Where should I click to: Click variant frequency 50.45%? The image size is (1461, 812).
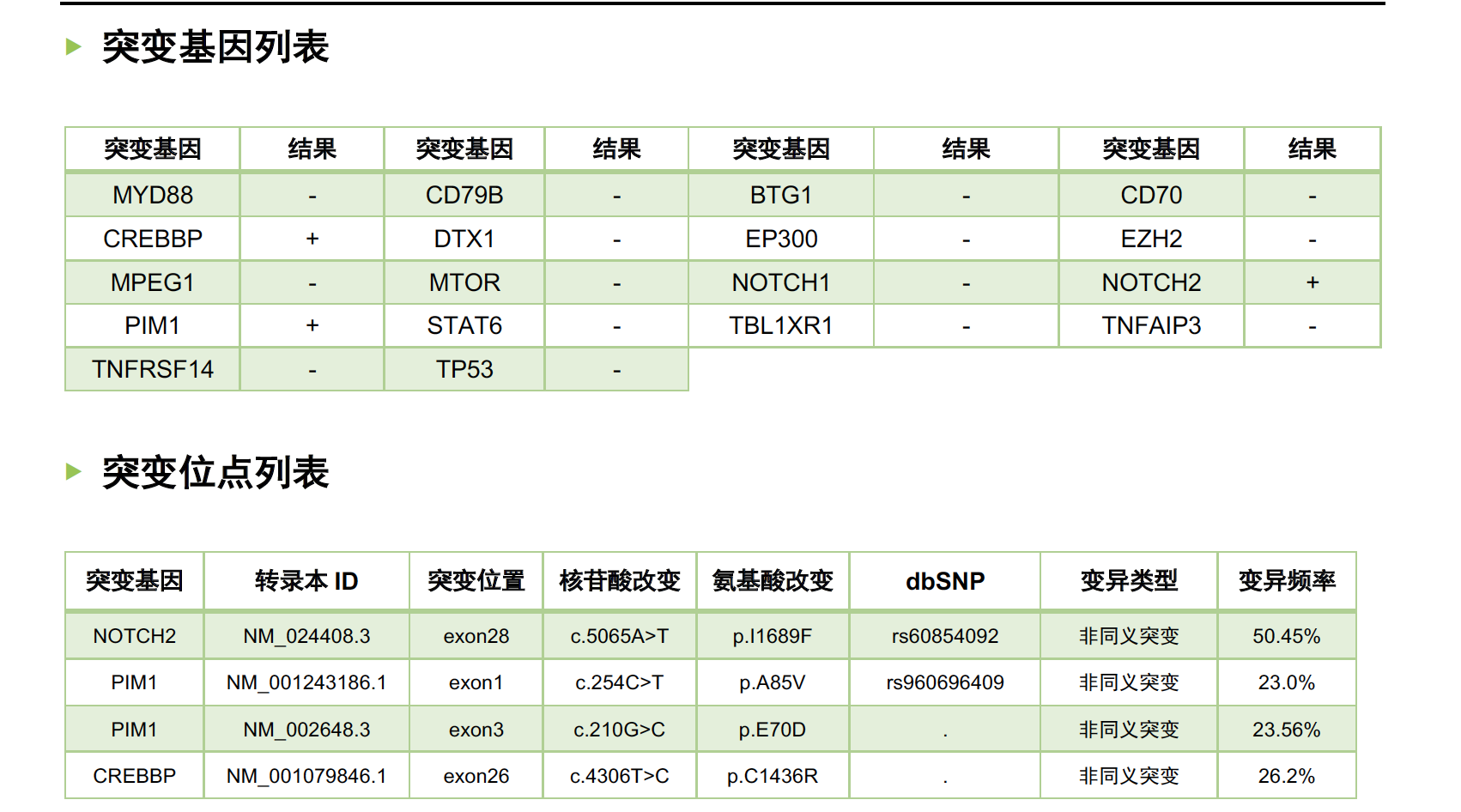click(1287, 636)
